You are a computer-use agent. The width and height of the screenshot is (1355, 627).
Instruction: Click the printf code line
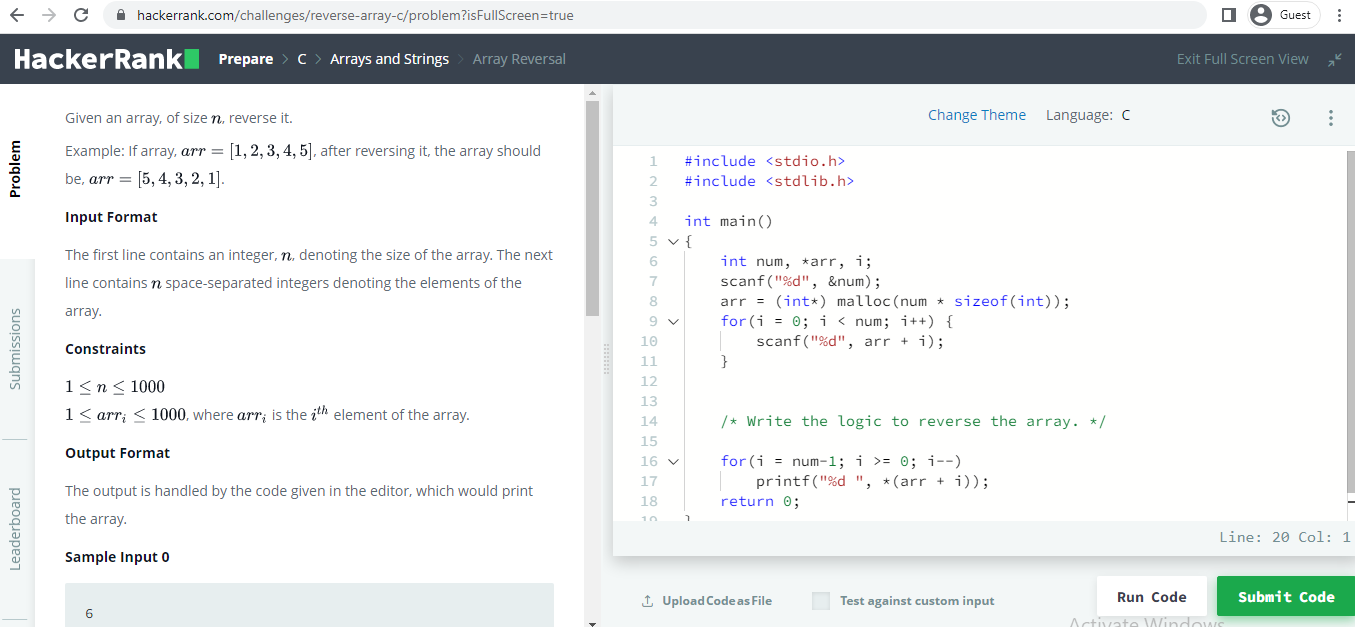coord(872,481)
